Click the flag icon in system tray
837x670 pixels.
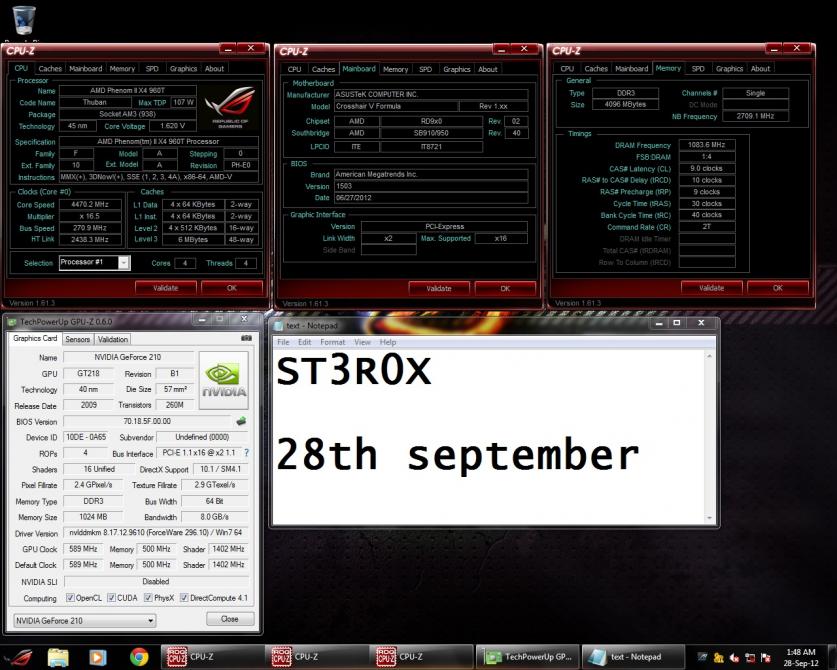point(765,658)
